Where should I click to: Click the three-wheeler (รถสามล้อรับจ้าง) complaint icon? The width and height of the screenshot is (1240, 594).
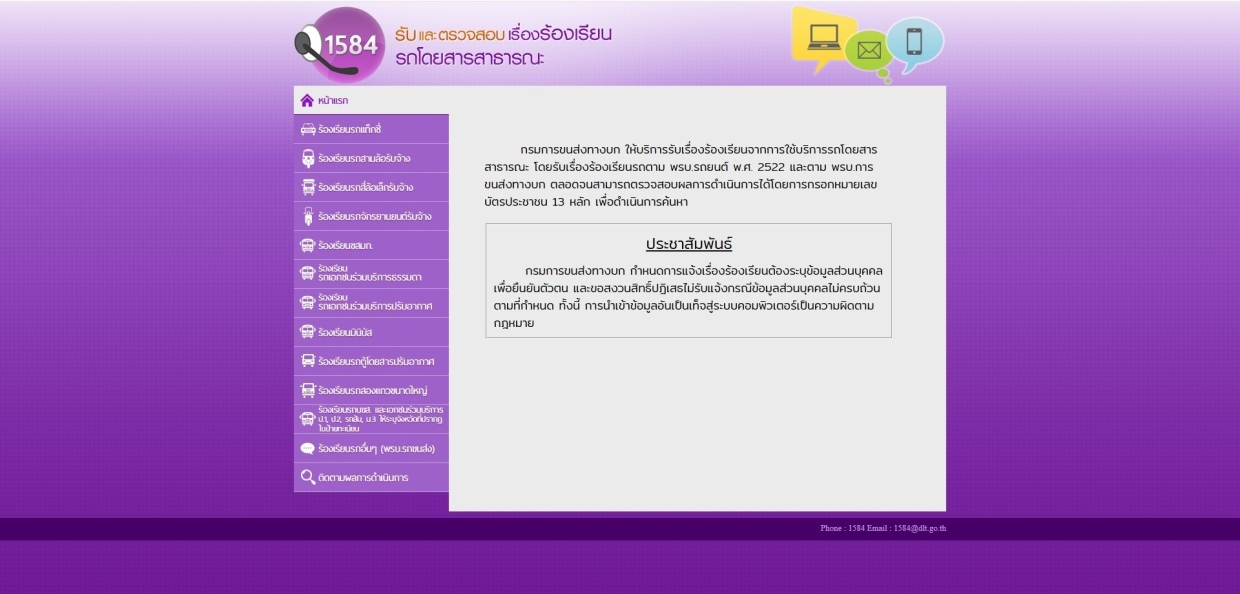308,158
